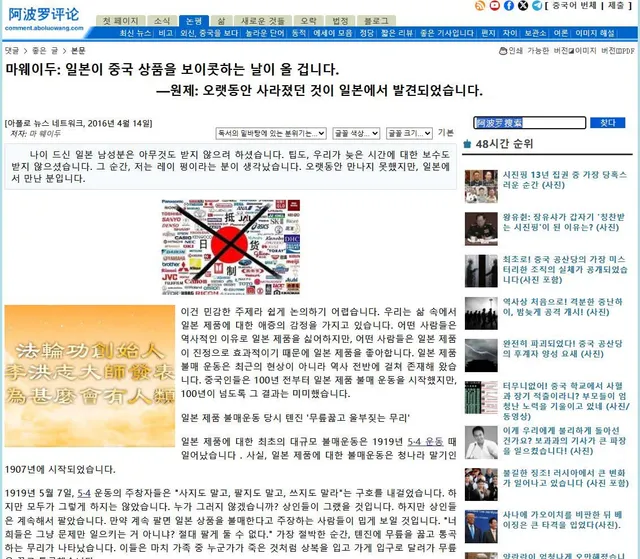The image size is (640, 559).
Task: Open 놀라운 단어 submenu item
Action: pyautogui.click(x=264, y=33)
